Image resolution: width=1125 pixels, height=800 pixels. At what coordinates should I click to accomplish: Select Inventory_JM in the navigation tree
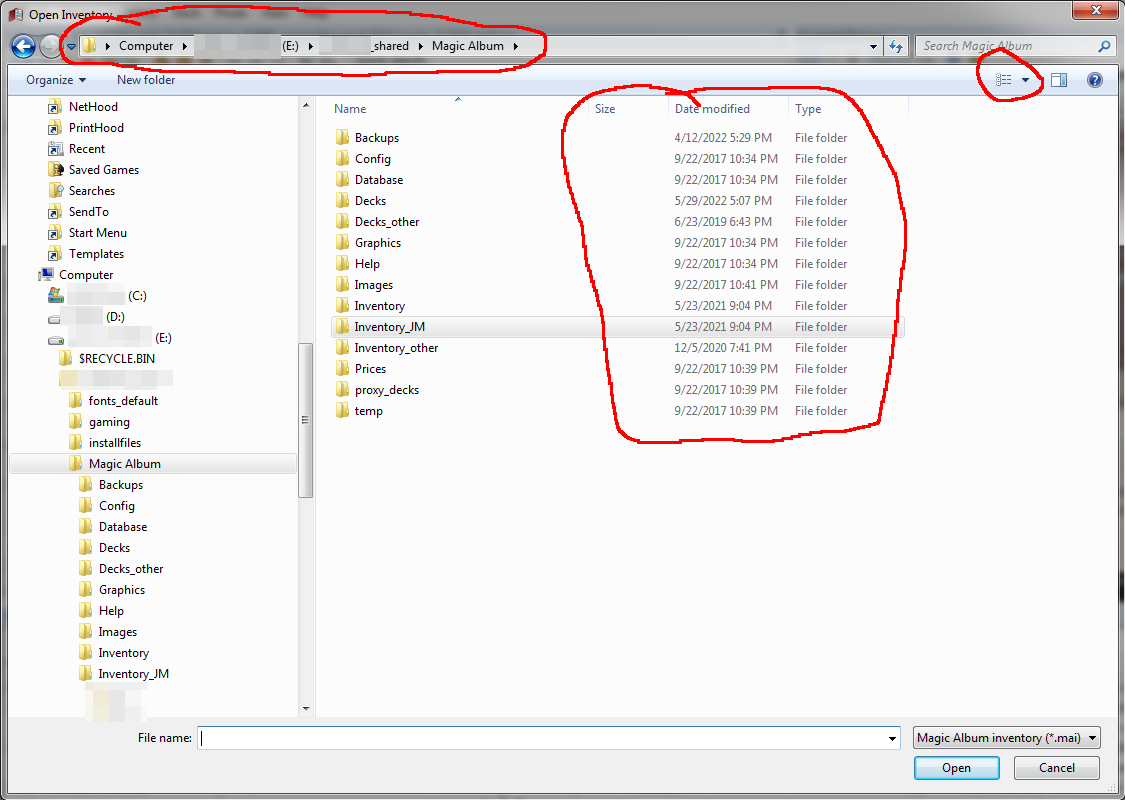tap(133, 674)
